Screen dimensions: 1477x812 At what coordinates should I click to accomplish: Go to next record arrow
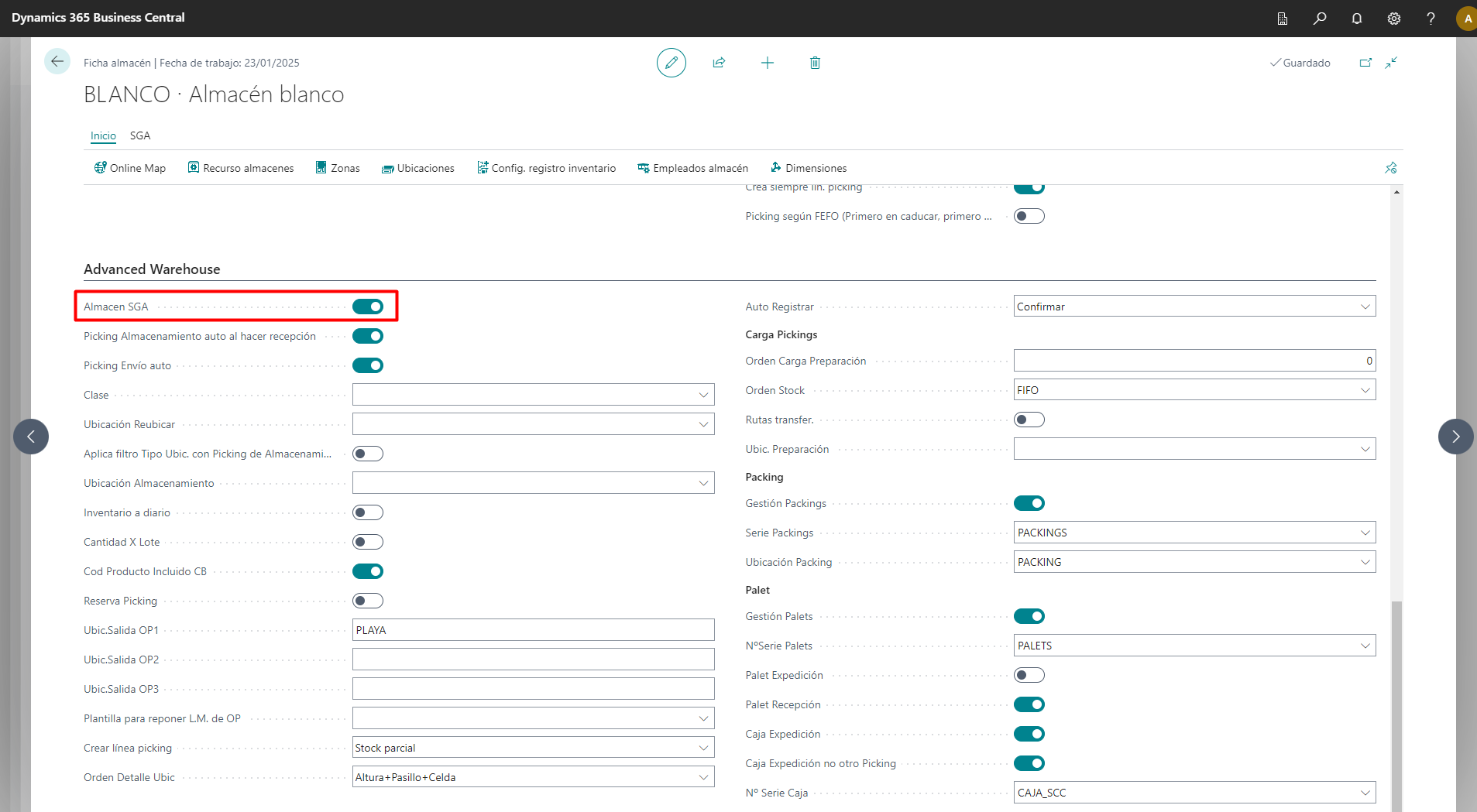click(x=1456, y=437)
